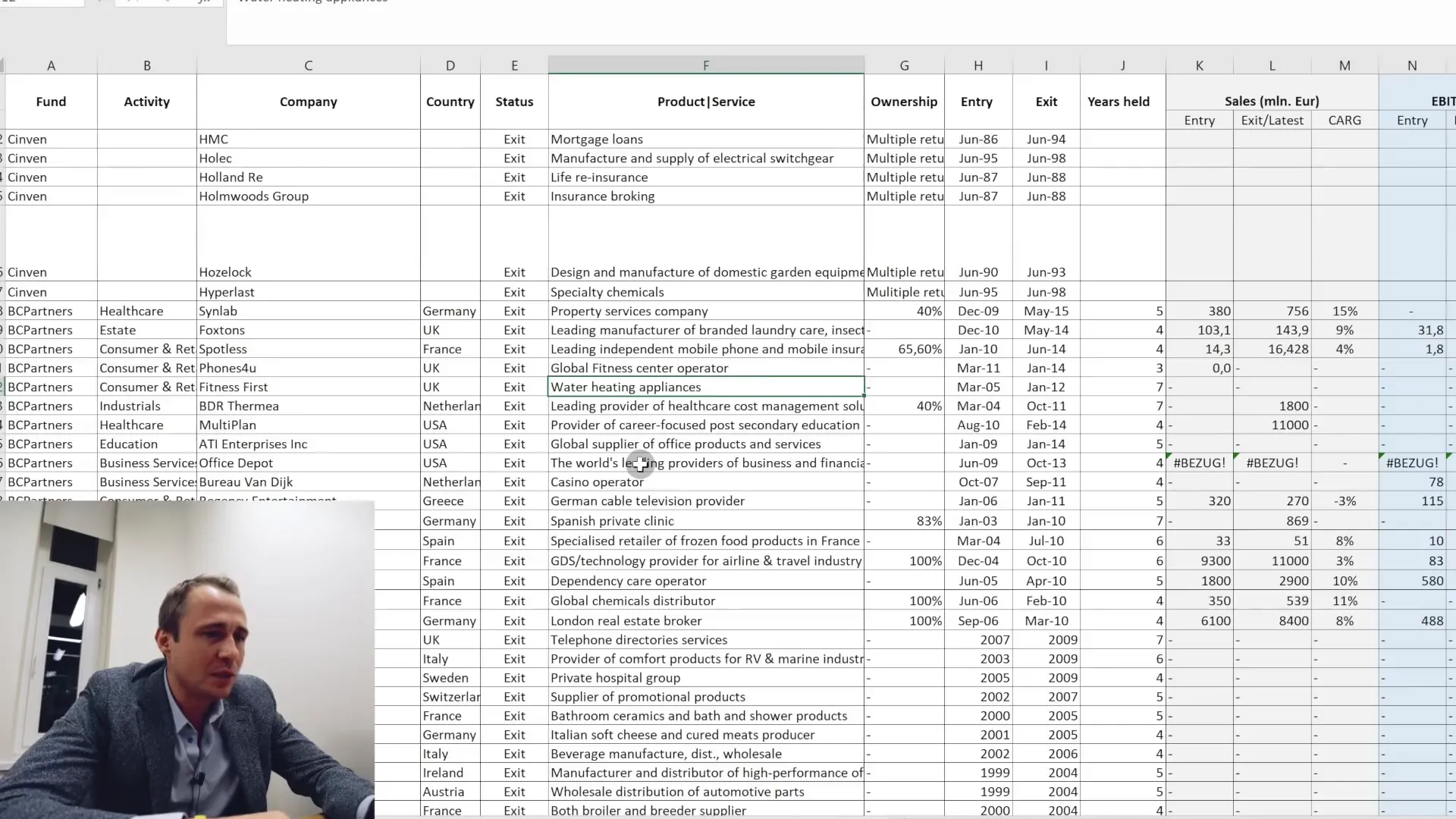The image size is (1456, 819).
Task: Select the HMC company cell
Action: point(308,140)
